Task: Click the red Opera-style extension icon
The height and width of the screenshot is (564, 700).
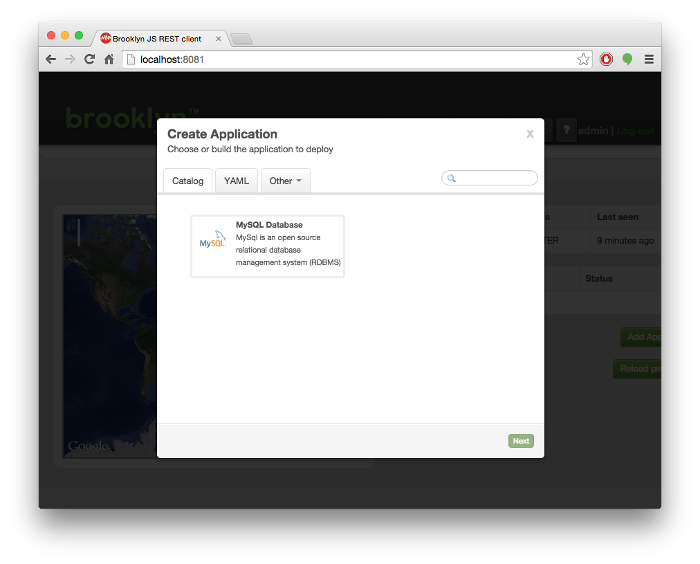Action: pos(606,60)
